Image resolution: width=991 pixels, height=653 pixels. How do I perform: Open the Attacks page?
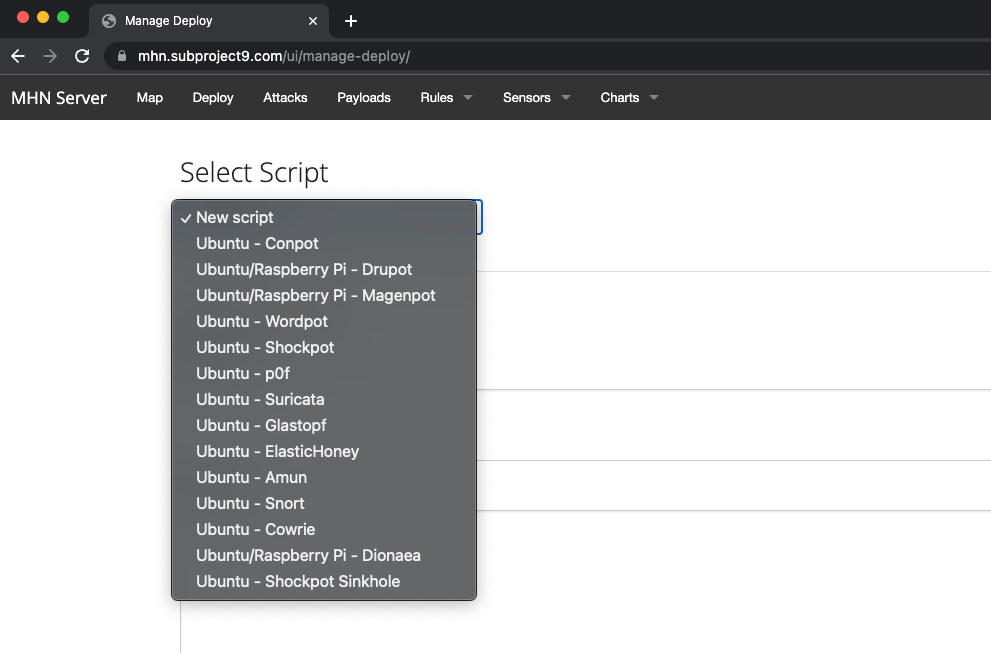pos(285,97)
